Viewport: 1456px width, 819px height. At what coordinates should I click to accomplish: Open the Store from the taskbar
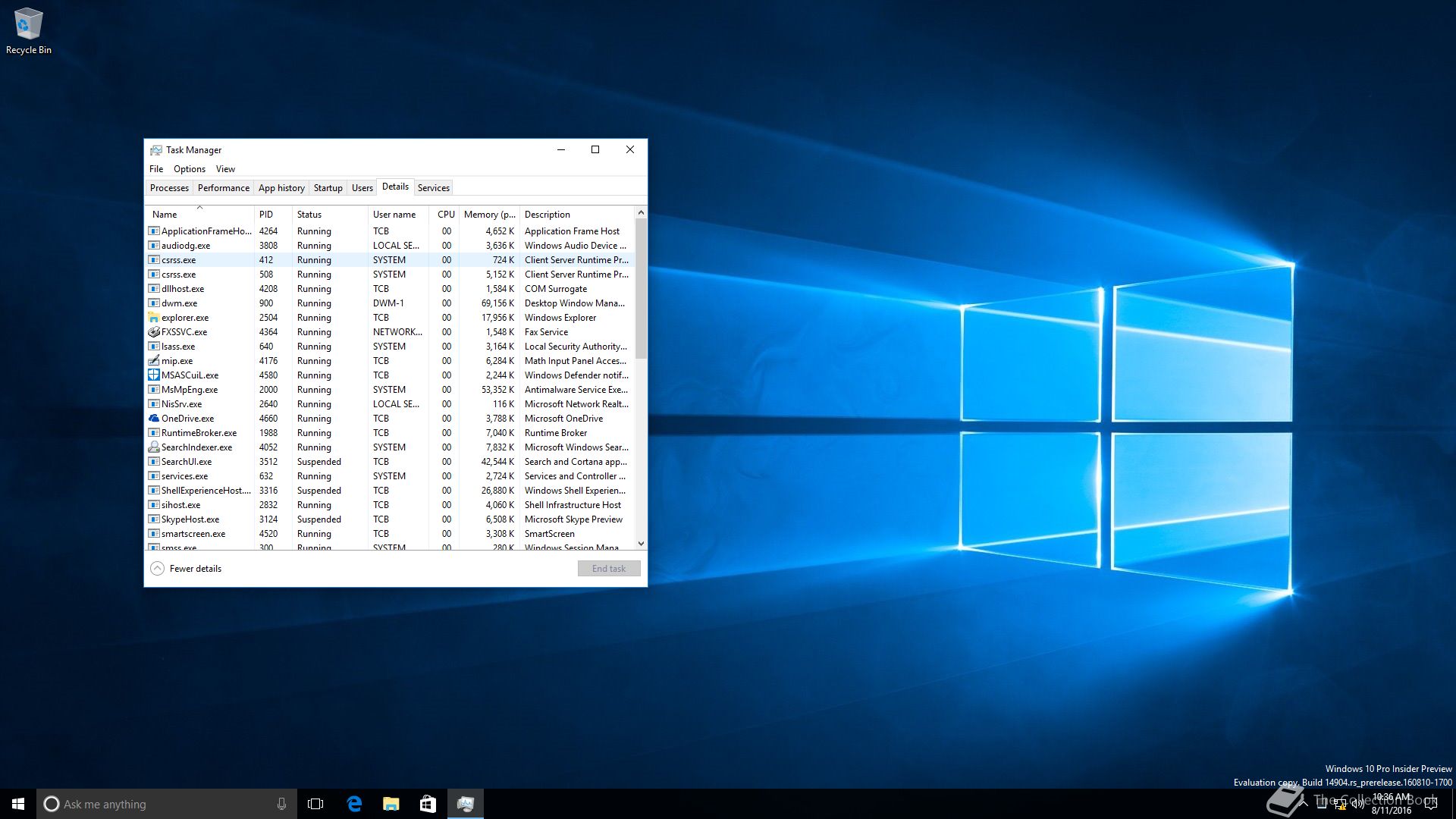coord(428,804)
